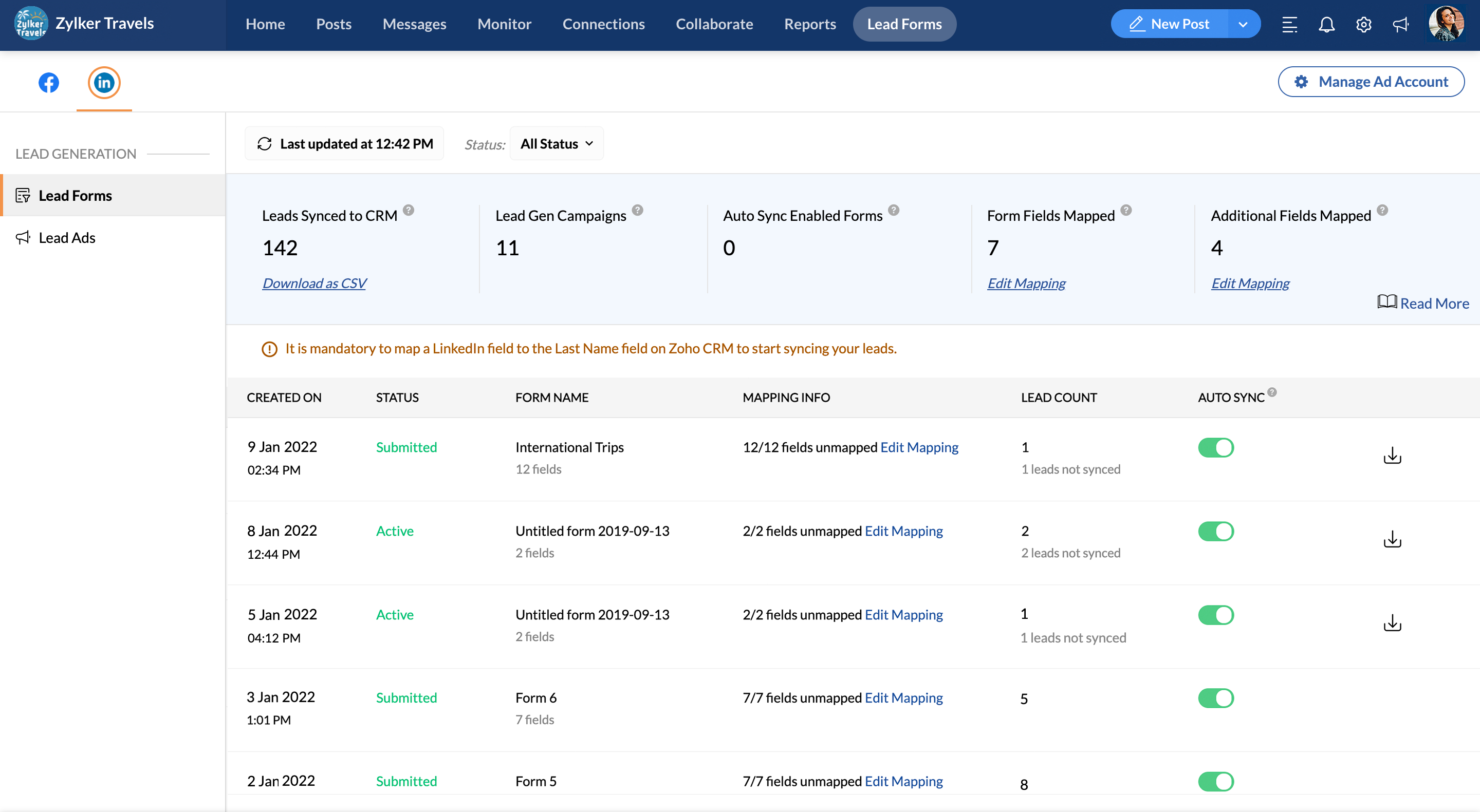Click help icon beside Leads Synced to CRM
This screenshot has width=1480, height=812.
point(409,210)
